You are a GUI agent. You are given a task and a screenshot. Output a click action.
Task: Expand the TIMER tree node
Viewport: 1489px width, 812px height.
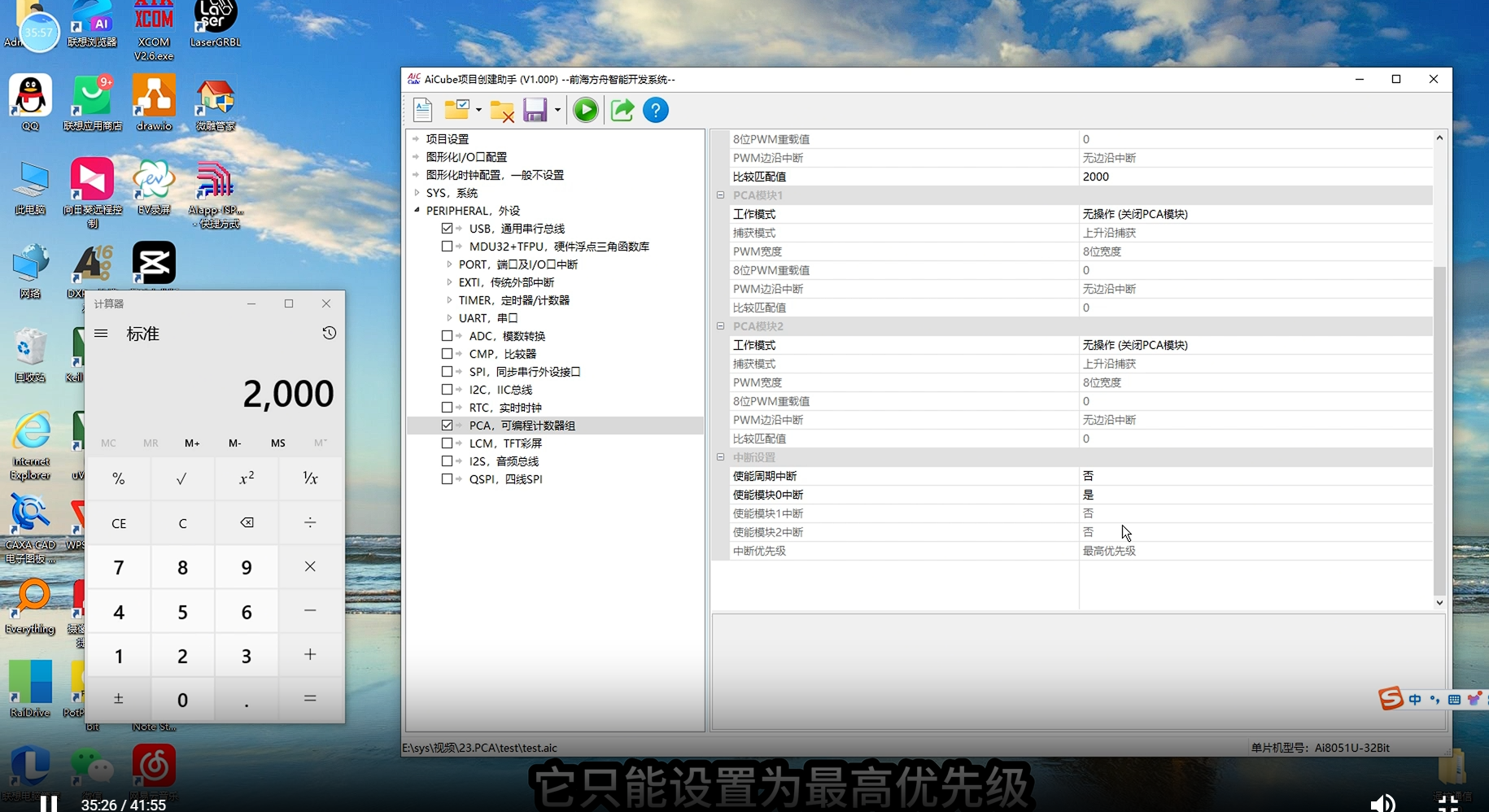click(449, 300)
